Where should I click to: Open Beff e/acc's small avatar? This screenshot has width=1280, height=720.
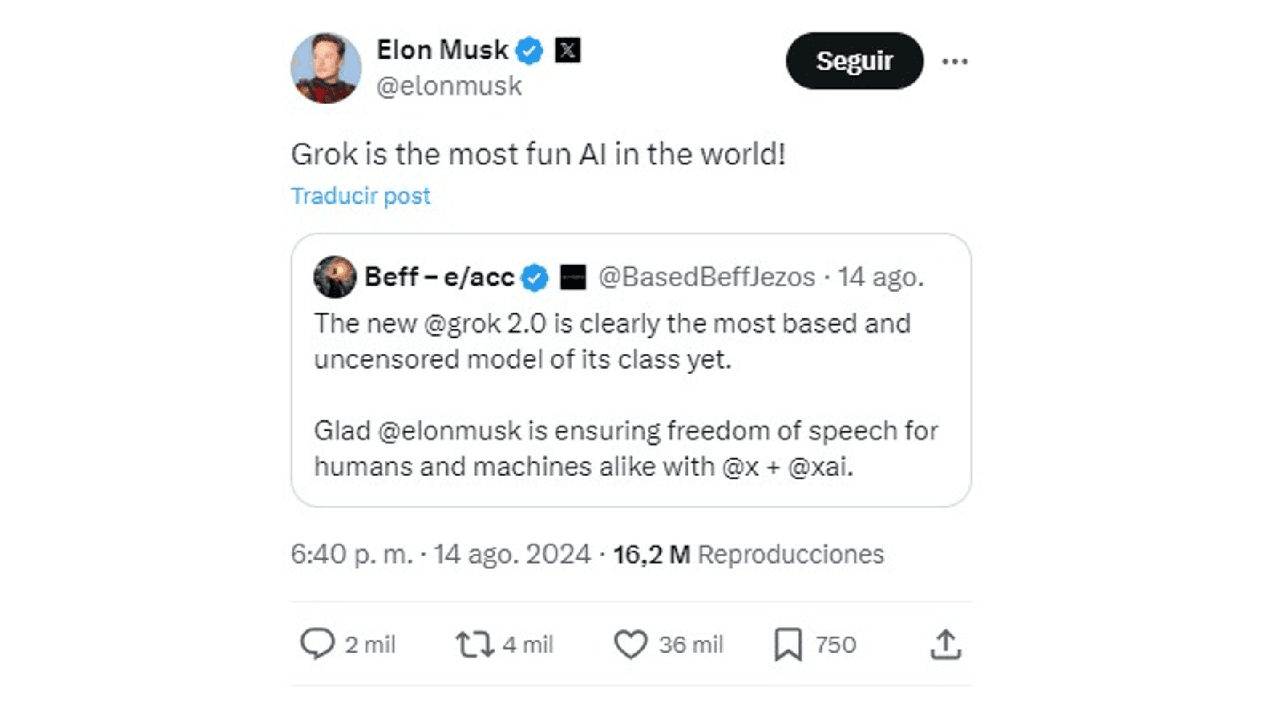pos(334,277)
